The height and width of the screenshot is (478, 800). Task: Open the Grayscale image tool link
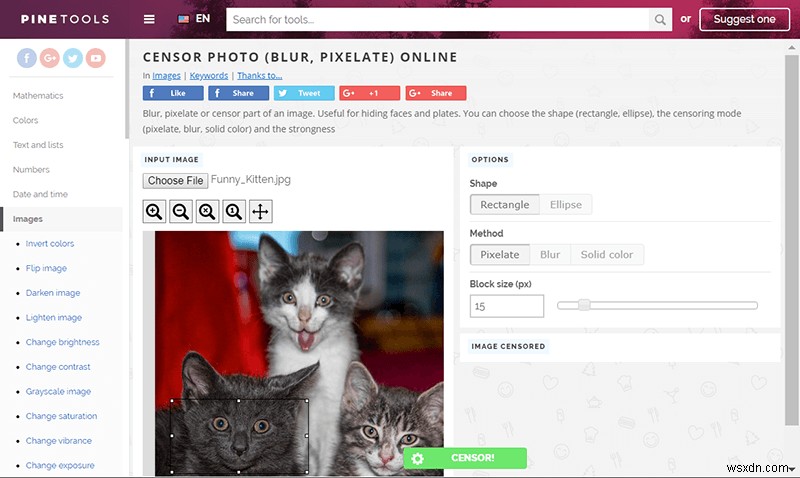pos(58,391)
